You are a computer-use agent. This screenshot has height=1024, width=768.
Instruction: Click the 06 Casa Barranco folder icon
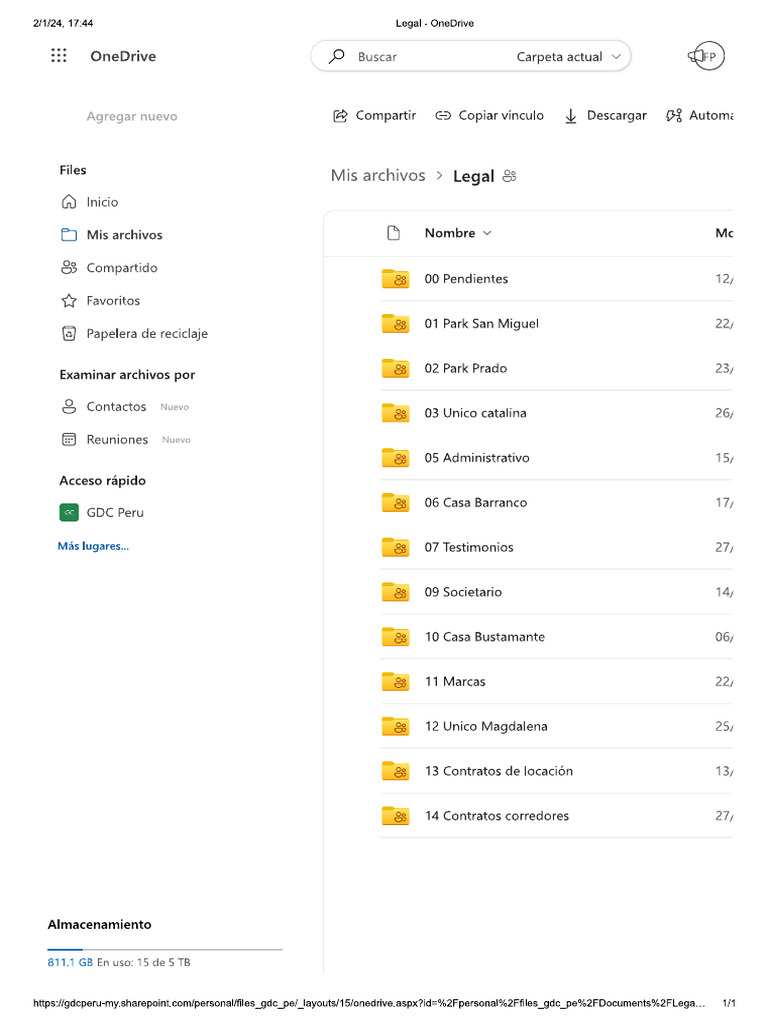tap(395, 502)
